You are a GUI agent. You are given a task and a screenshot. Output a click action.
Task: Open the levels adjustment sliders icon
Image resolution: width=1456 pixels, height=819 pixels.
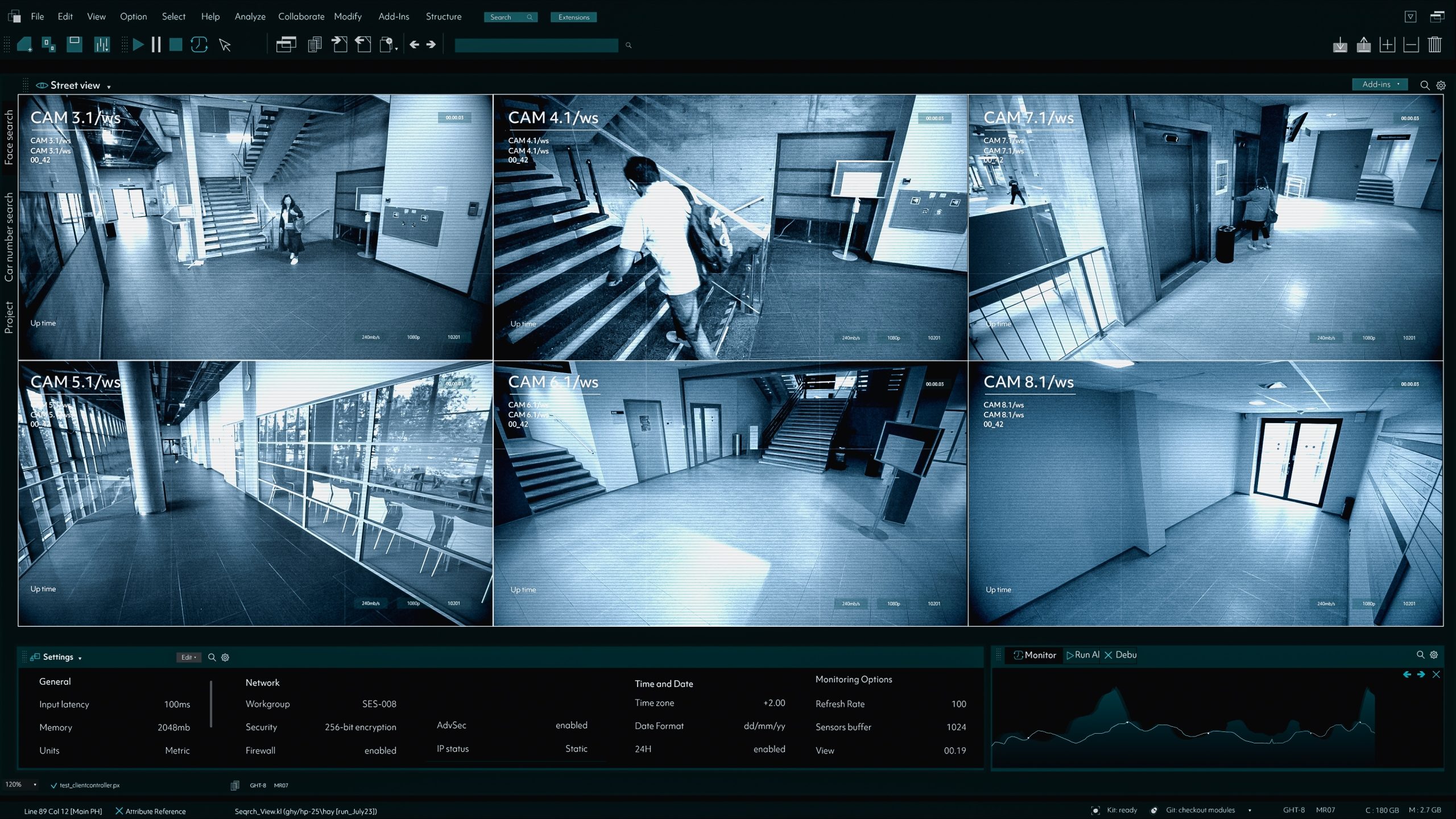click(102, 44)
